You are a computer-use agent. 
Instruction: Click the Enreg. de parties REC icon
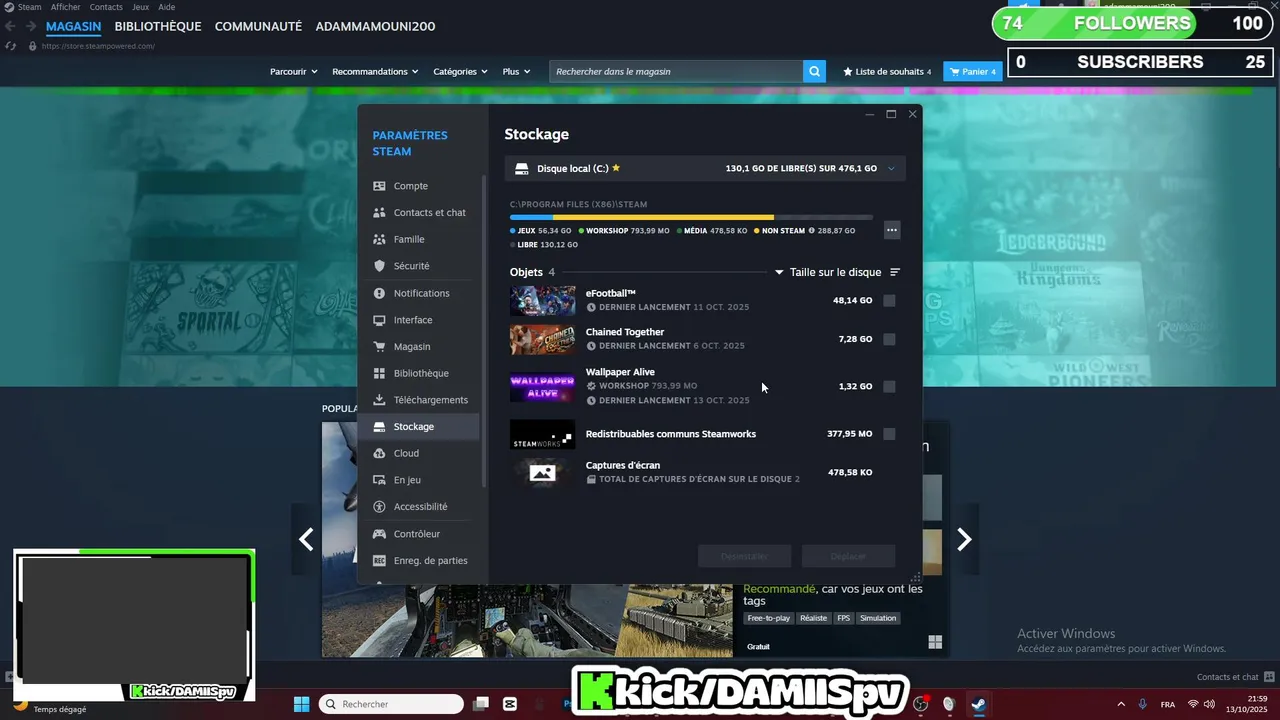(379, 561)
